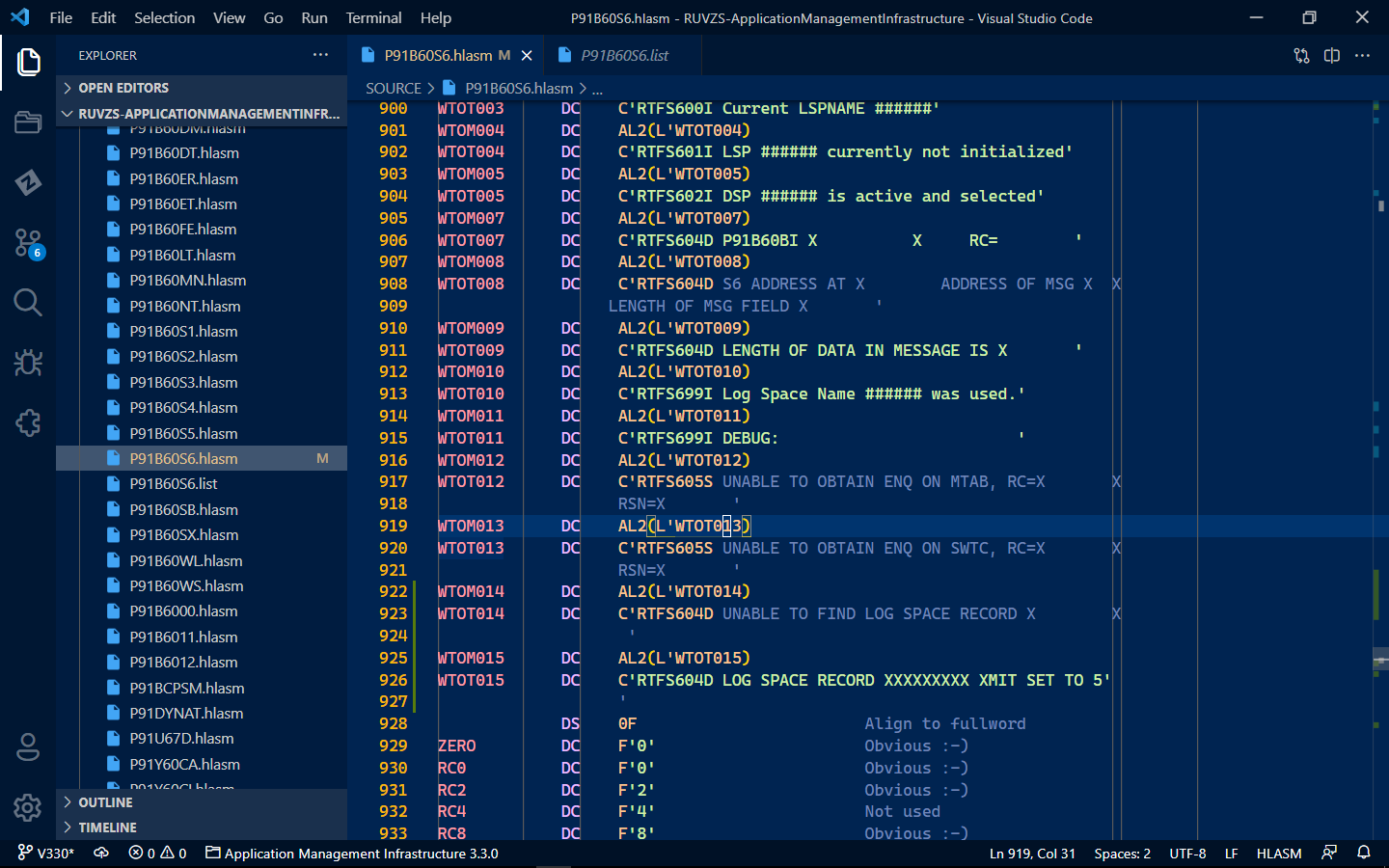Open the Terminal menu
1389x868 pixels.
pos(372,17)
